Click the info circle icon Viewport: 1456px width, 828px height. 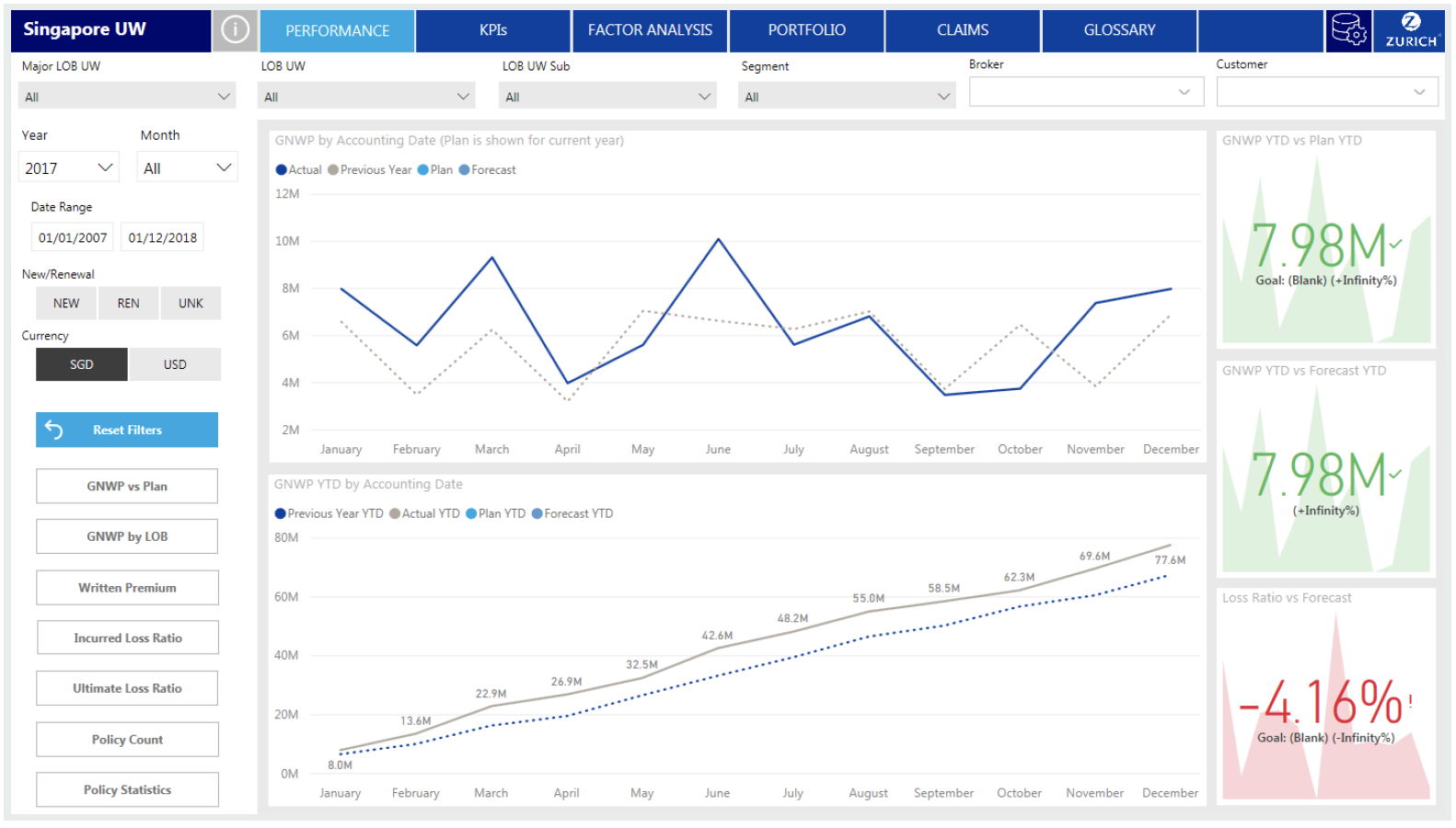pyautogui.click(x=235, y=30)
